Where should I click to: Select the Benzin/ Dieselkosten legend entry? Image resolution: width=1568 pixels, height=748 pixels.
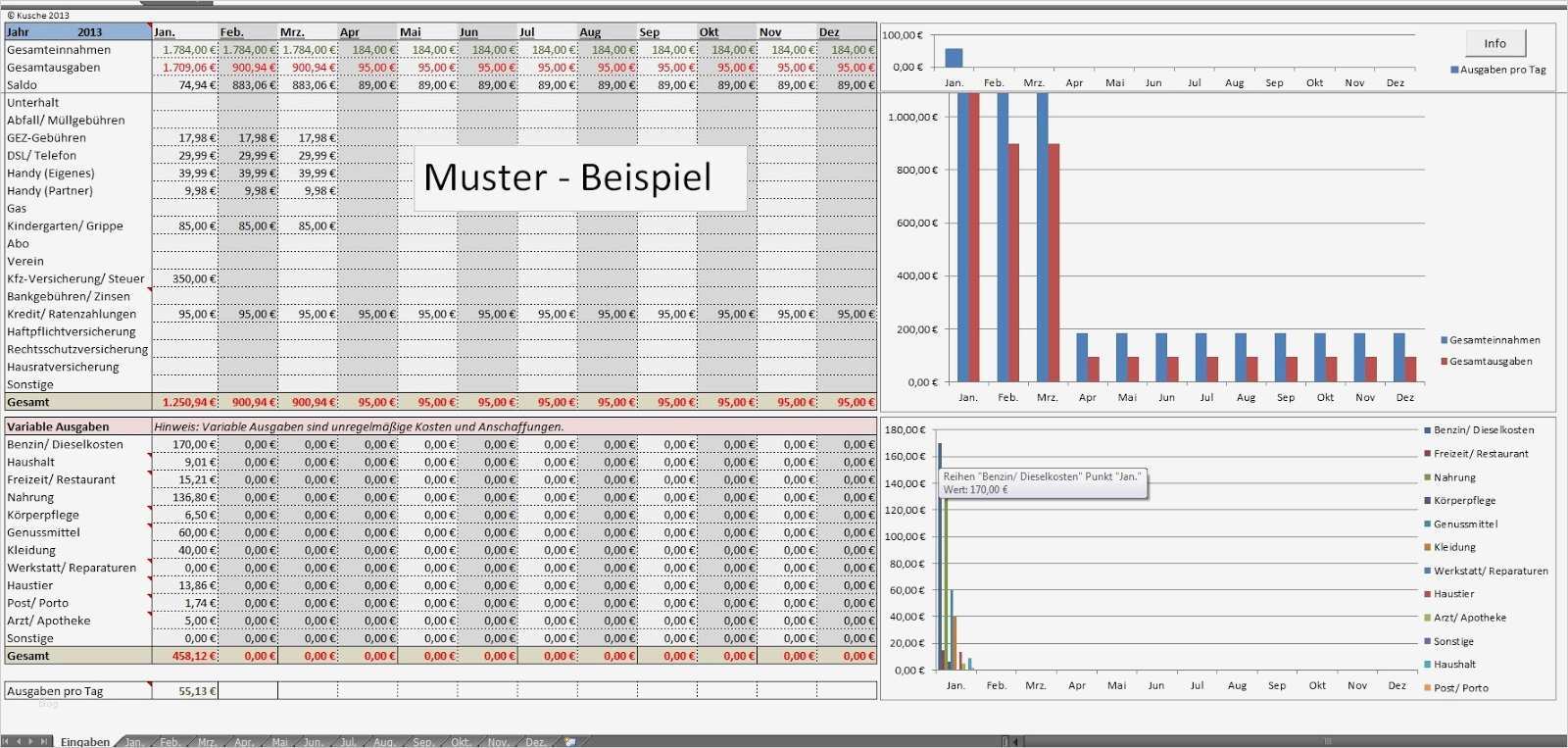point(1478,430)
